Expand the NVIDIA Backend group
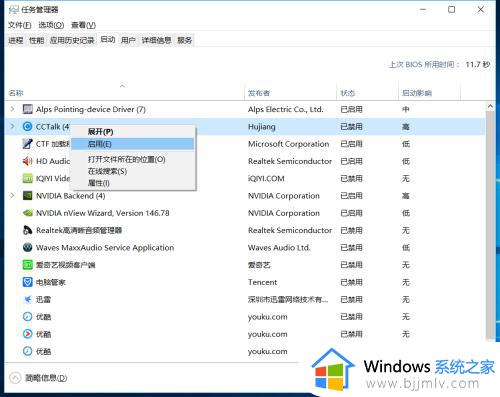 click(x=12, y=196)
